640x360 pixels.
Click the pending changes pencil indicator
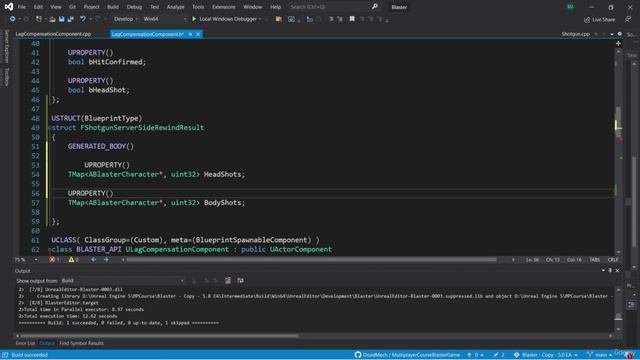(499, 355)
